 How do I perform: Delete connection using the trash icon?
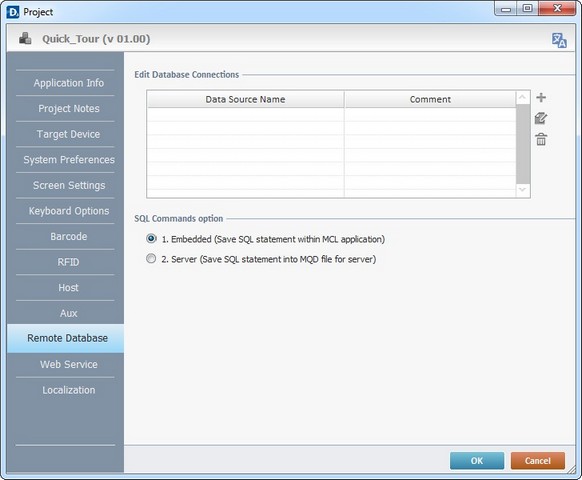[541, 140]
